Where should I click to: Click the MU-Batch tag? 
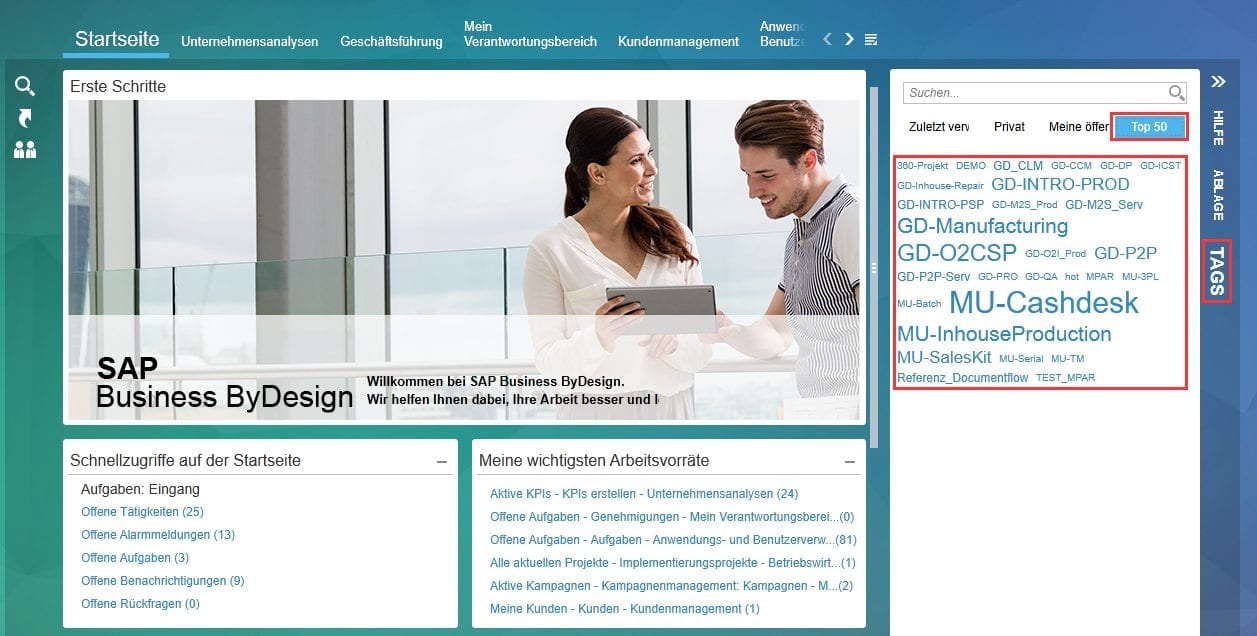click(x=919, y=304)
